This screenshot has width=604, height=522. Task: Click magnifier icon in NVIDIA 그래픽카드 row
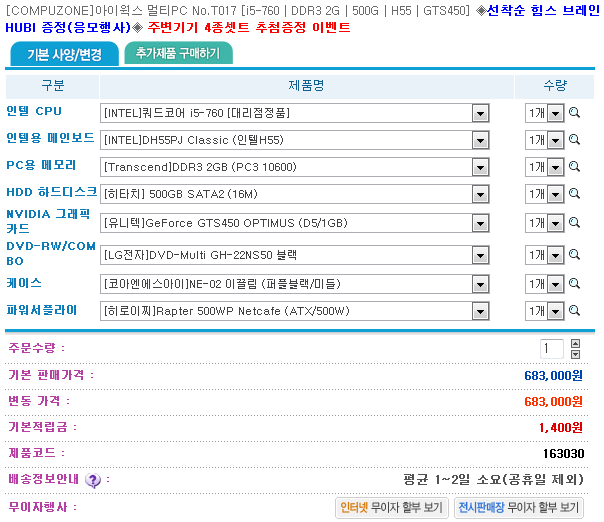coord(574,223)
